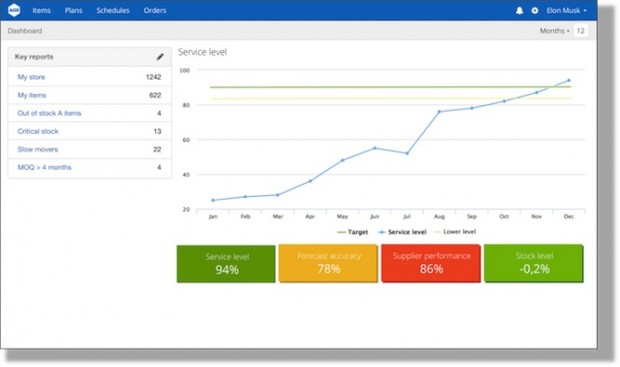Click the Jul data point on chart
Image resolution: width=620 pixels, height=367 pixels.
(x=407, y=153)
